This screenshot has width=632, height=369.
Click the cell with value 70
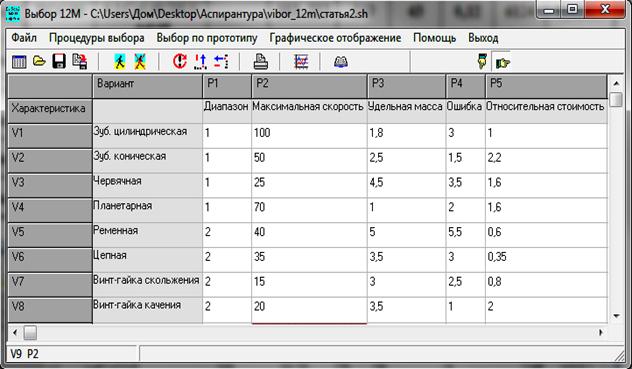[309, 211]
